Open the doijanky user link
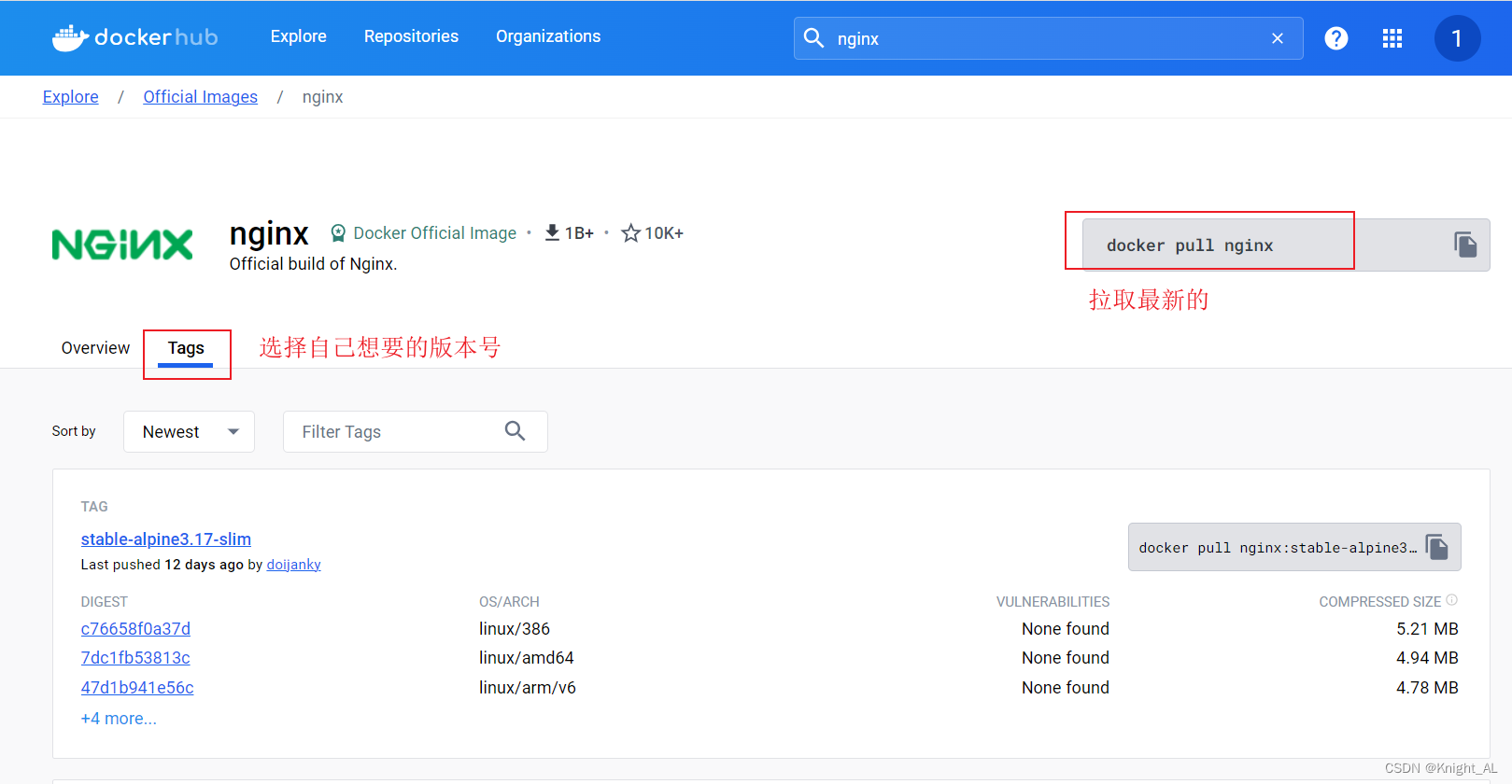Viewport: 1512px width, 784px height. point(294,565)
